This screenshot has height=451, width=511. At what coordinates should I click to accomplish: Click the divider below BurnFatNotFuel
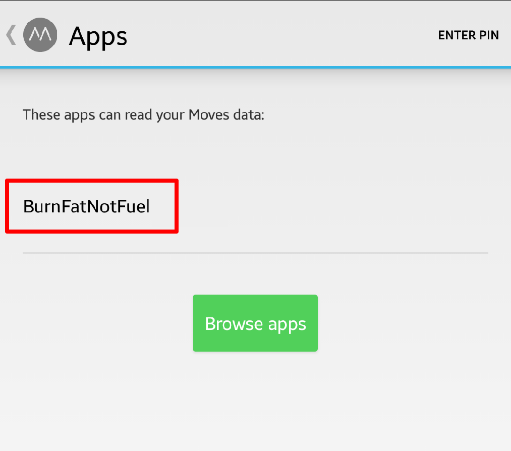pyautogui.click(x=255, y=253)
